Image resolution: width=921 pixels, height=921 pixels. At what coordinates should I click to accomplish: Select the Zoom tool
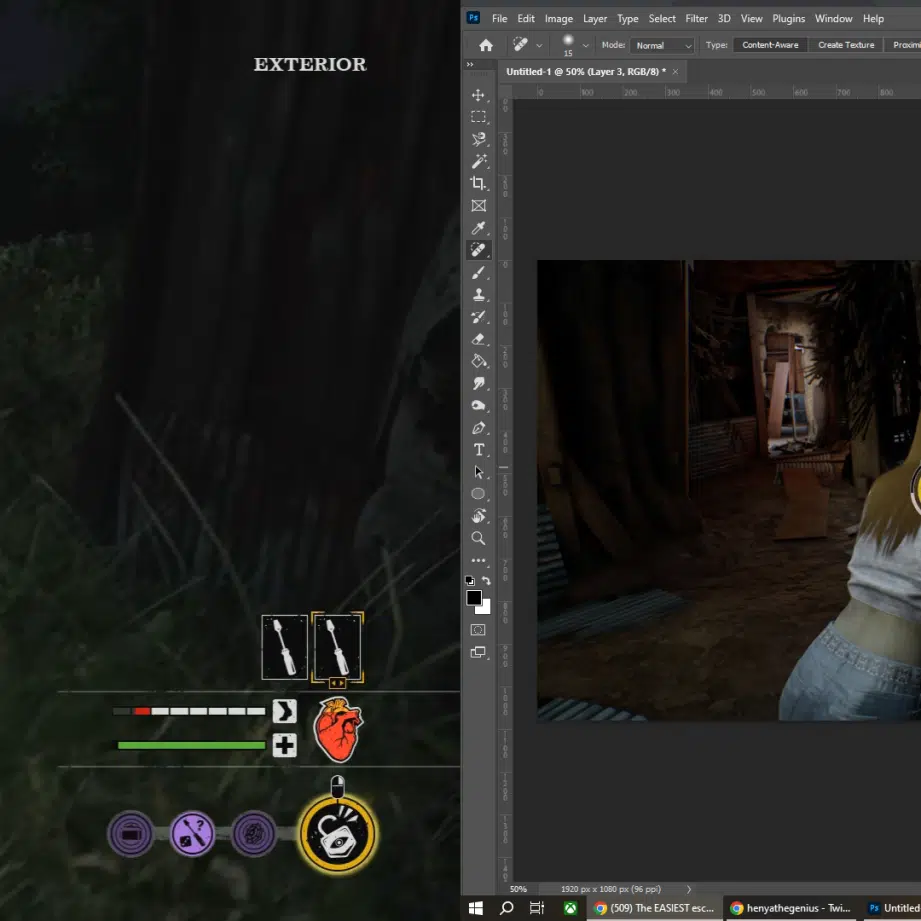[478, 538]
